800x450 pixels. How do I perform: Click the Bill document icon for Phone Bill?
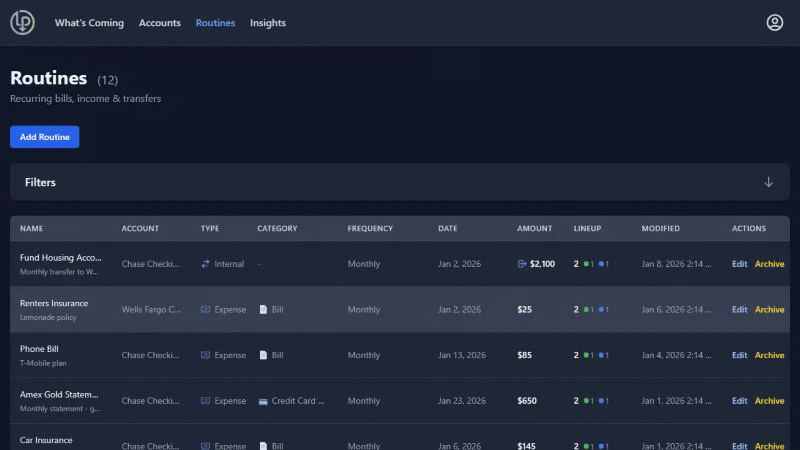tap(263, 355)
